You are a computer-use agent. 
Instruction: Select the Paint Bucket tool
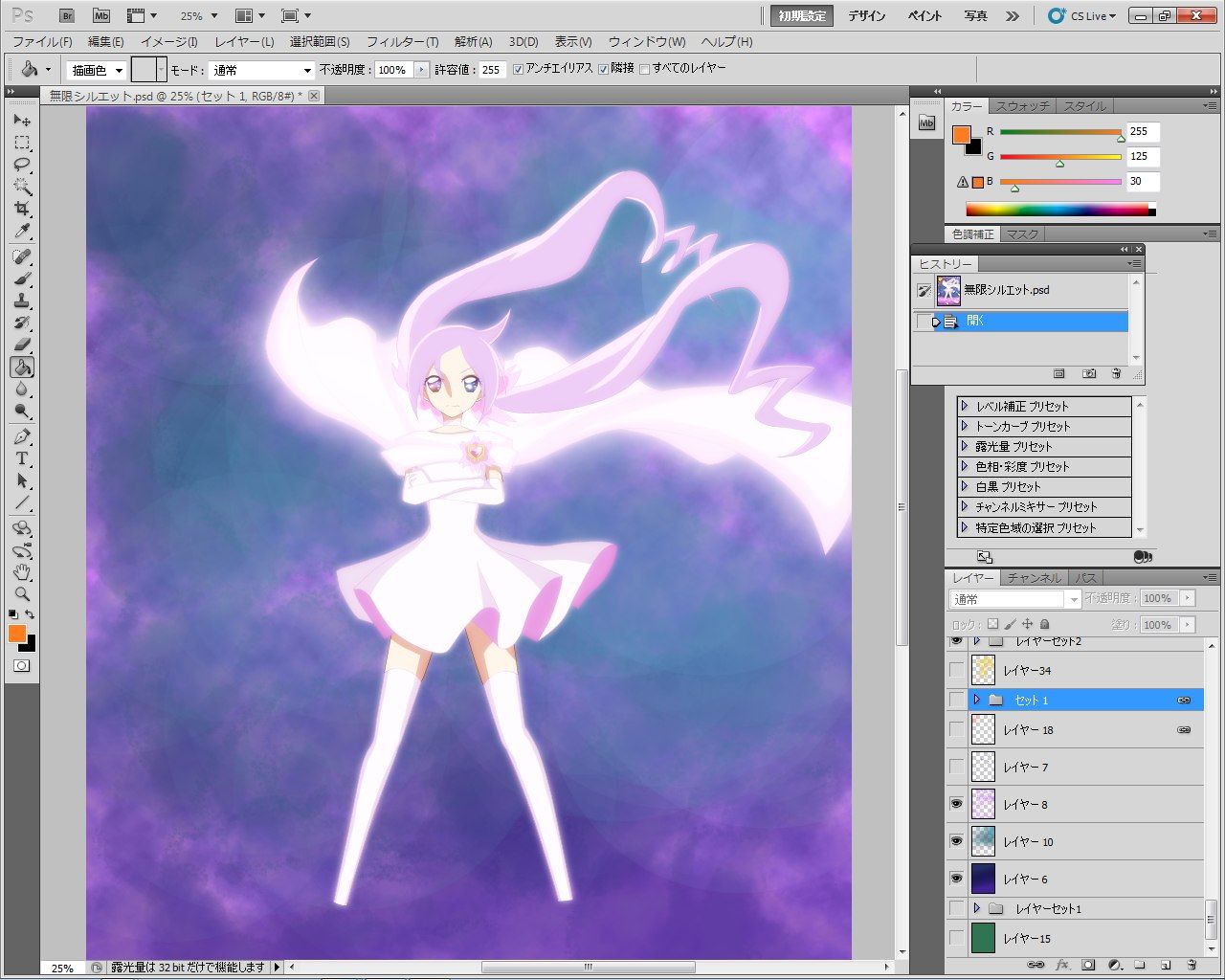pyautogui.click(x=22, y=367)
